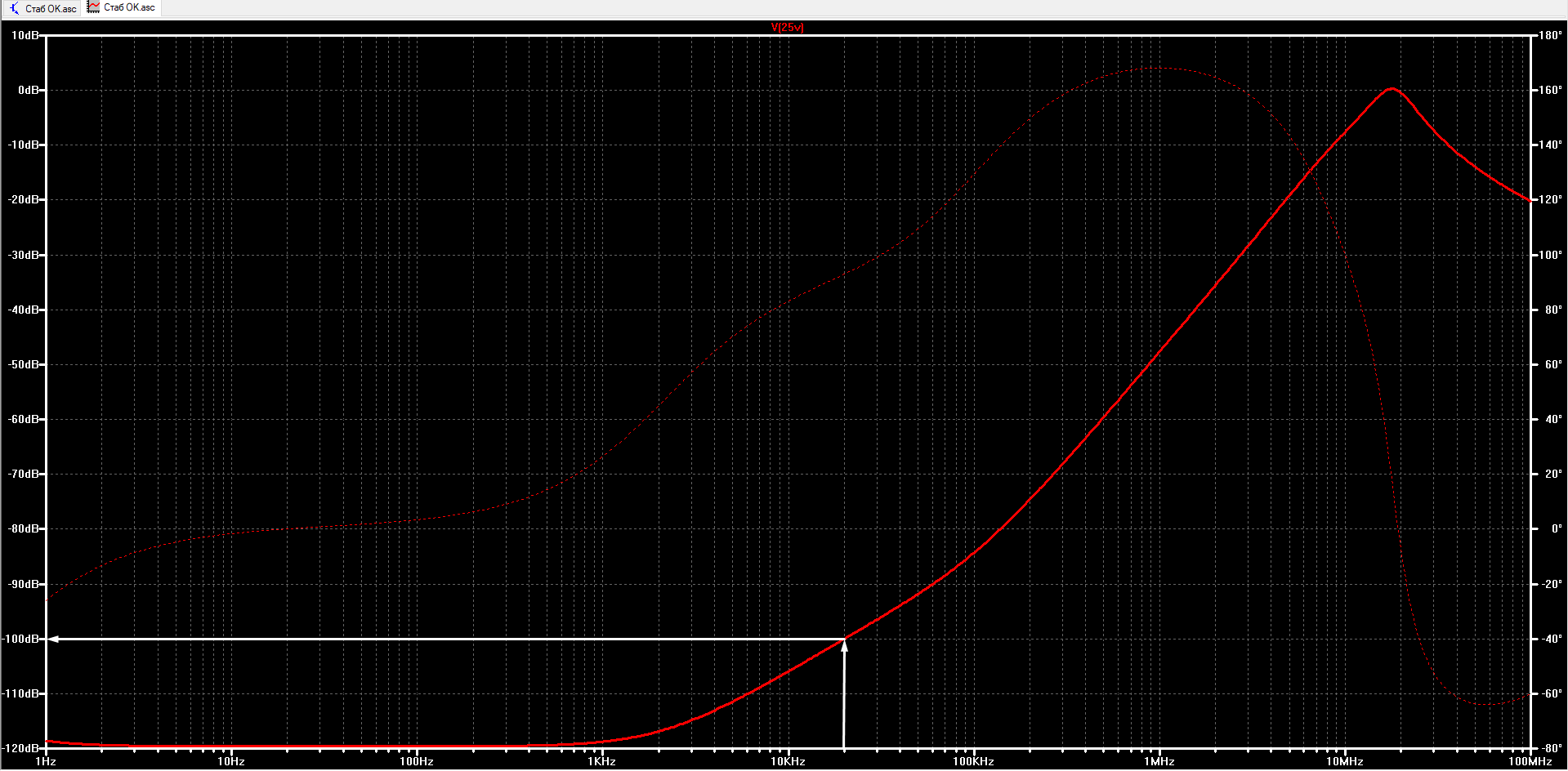Viewport: 1568px width, 771px height.
Task: Click the "-80dB" magnitude axis label
Action: 23,528
